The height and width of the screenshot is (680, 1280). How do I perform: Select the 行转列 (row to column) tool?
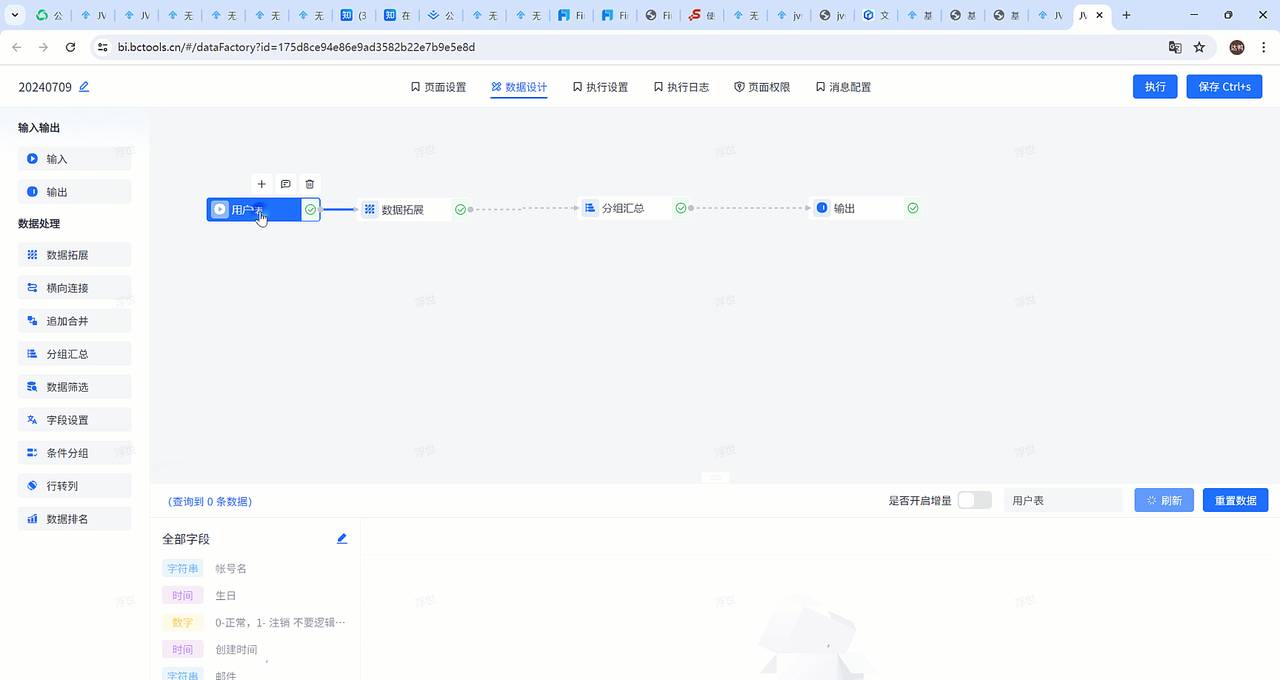73,485
